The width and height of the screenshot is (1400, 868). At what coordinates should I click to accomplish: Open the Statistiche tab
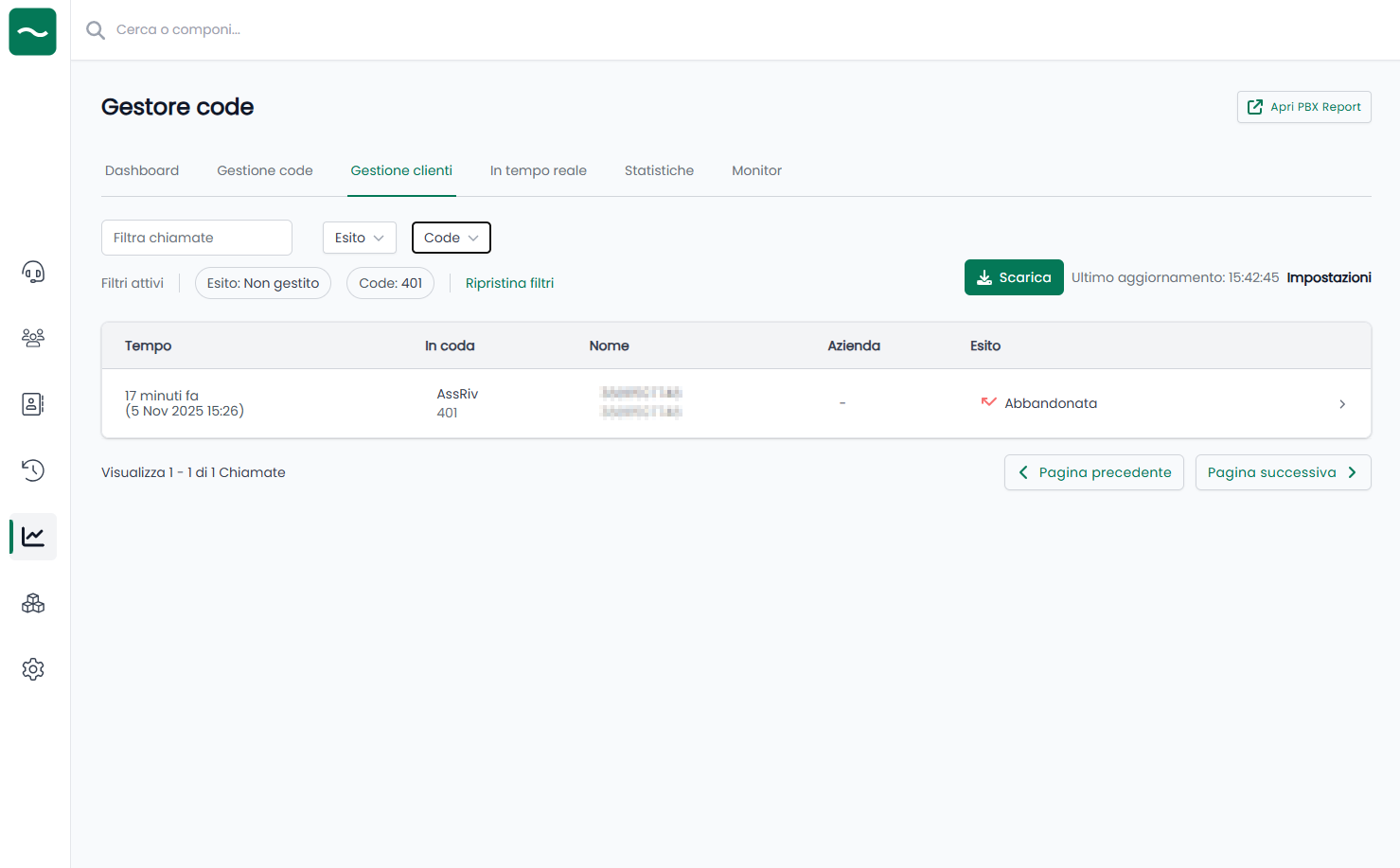click(x=659, y=170)
